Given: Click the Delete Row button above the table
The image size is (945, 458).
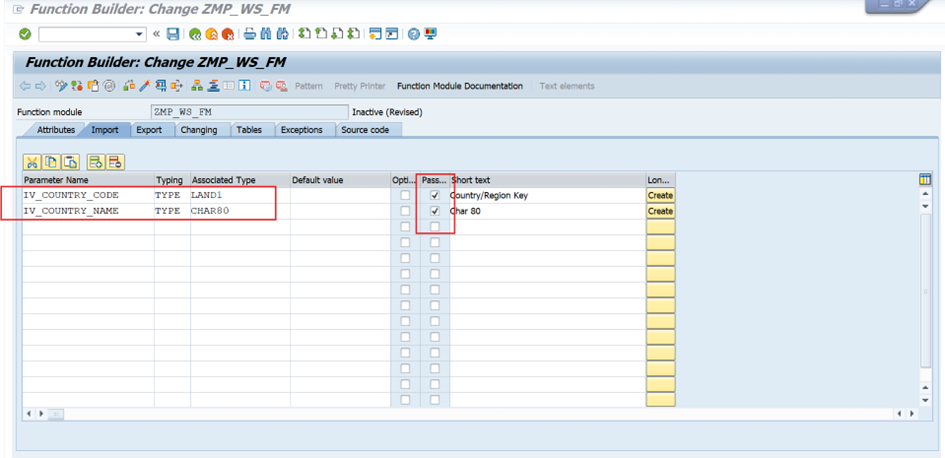Looking at the screenshot, I should (116, 162).
